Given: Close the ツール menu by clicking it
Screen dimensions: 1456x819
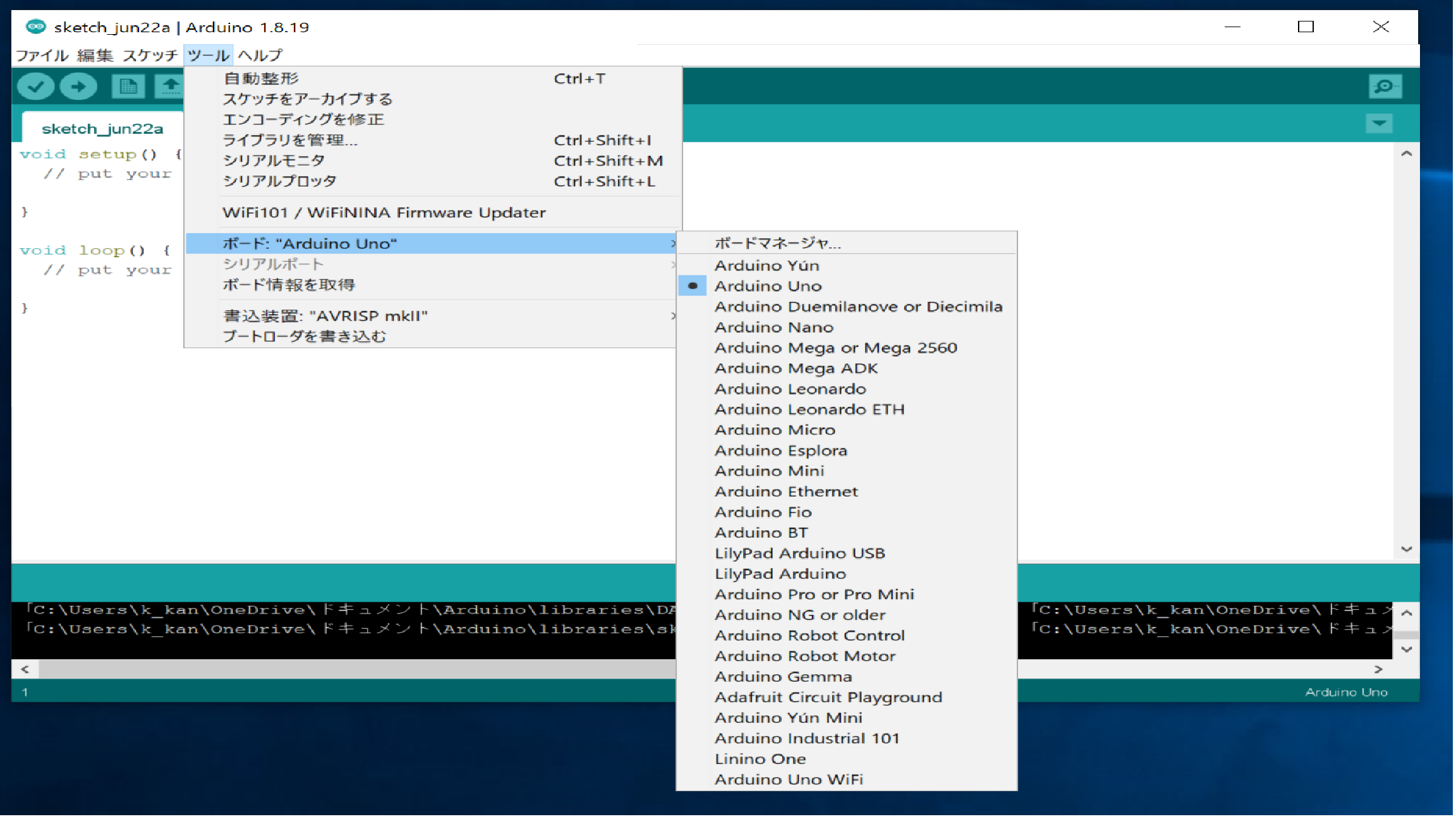Looking at the screenshot, I should 209,56.
